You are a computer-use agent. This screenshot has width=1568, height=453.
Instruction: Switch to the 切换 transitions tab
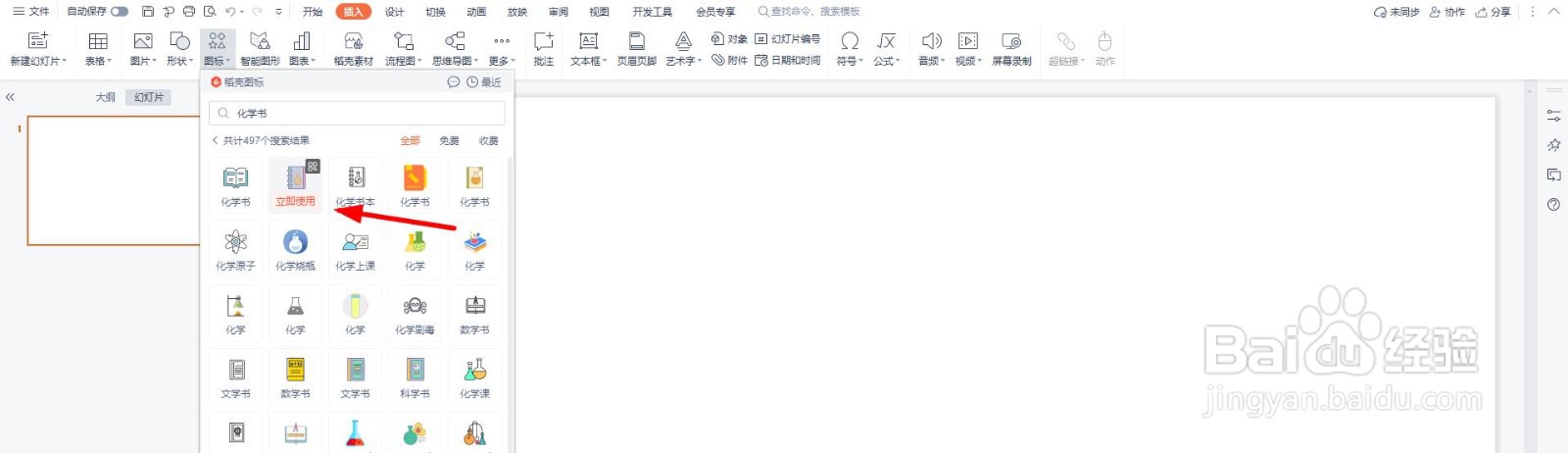tap(435, 12)
